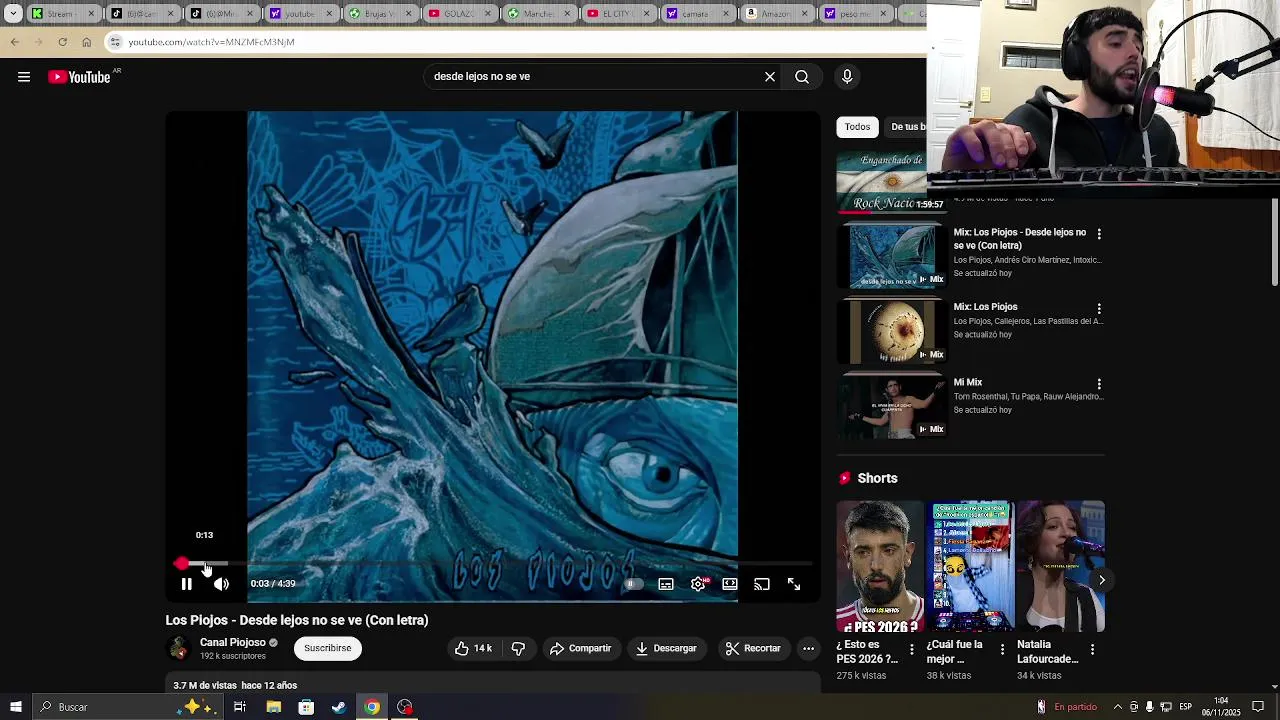1280x720 pixels.
Task: Switch to the Amazon tab
Action: click(x=775, y=14)
